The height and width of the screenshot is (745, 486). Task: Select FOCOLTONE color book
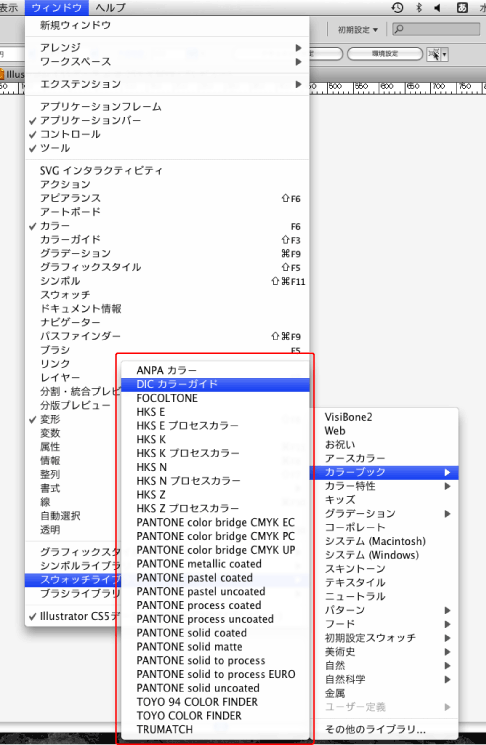(x=215, y=398)
